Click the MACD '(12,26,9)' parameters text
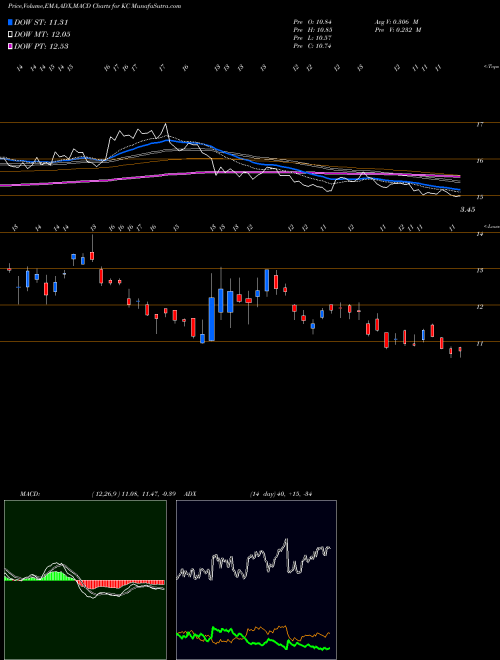This screenshot has width=500, height=660. coord(106,494)
